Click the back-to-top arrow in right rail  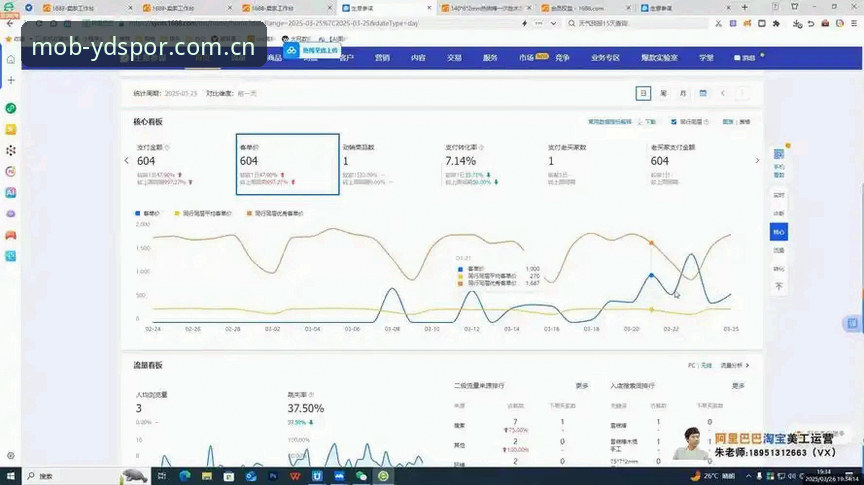(x=779, y=286)
